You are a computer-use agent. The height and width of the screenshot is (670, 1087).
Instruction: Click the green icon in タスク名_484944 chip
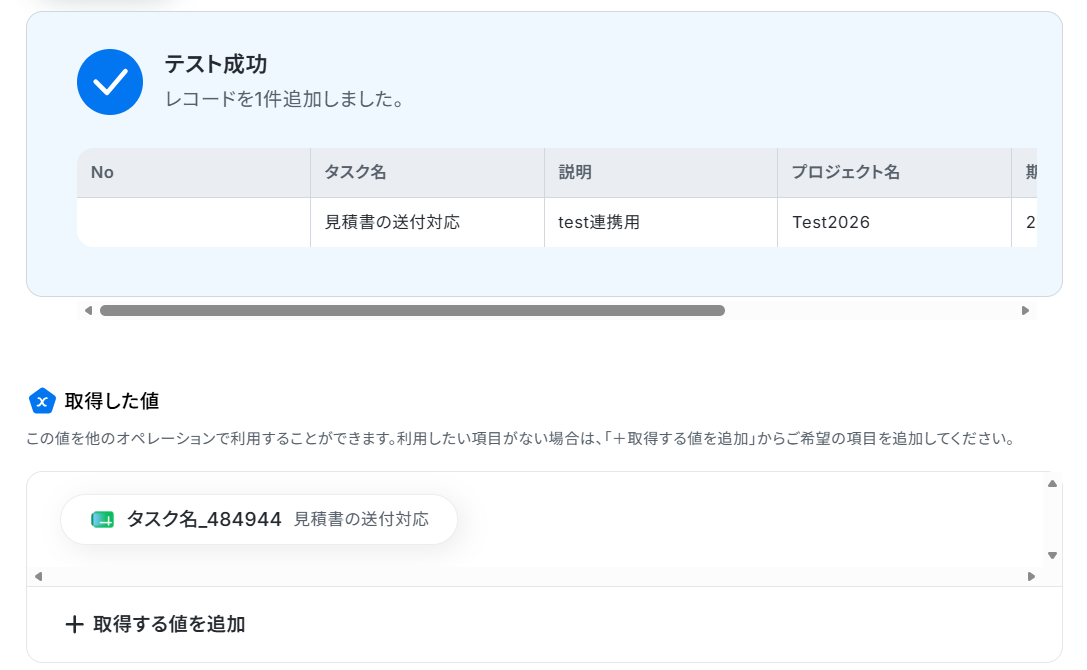(103, 519)
